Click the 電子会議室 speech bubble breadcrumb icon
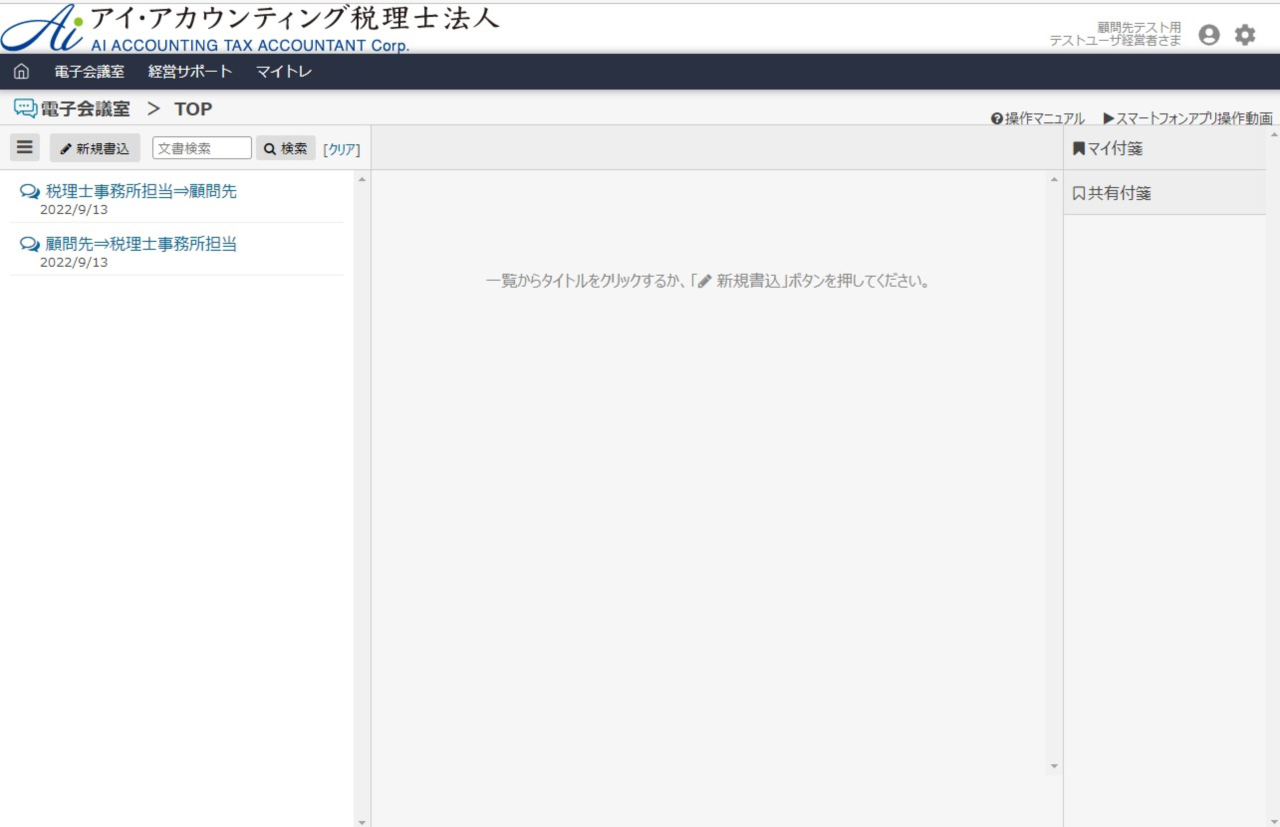 click(x=25, y=108)
